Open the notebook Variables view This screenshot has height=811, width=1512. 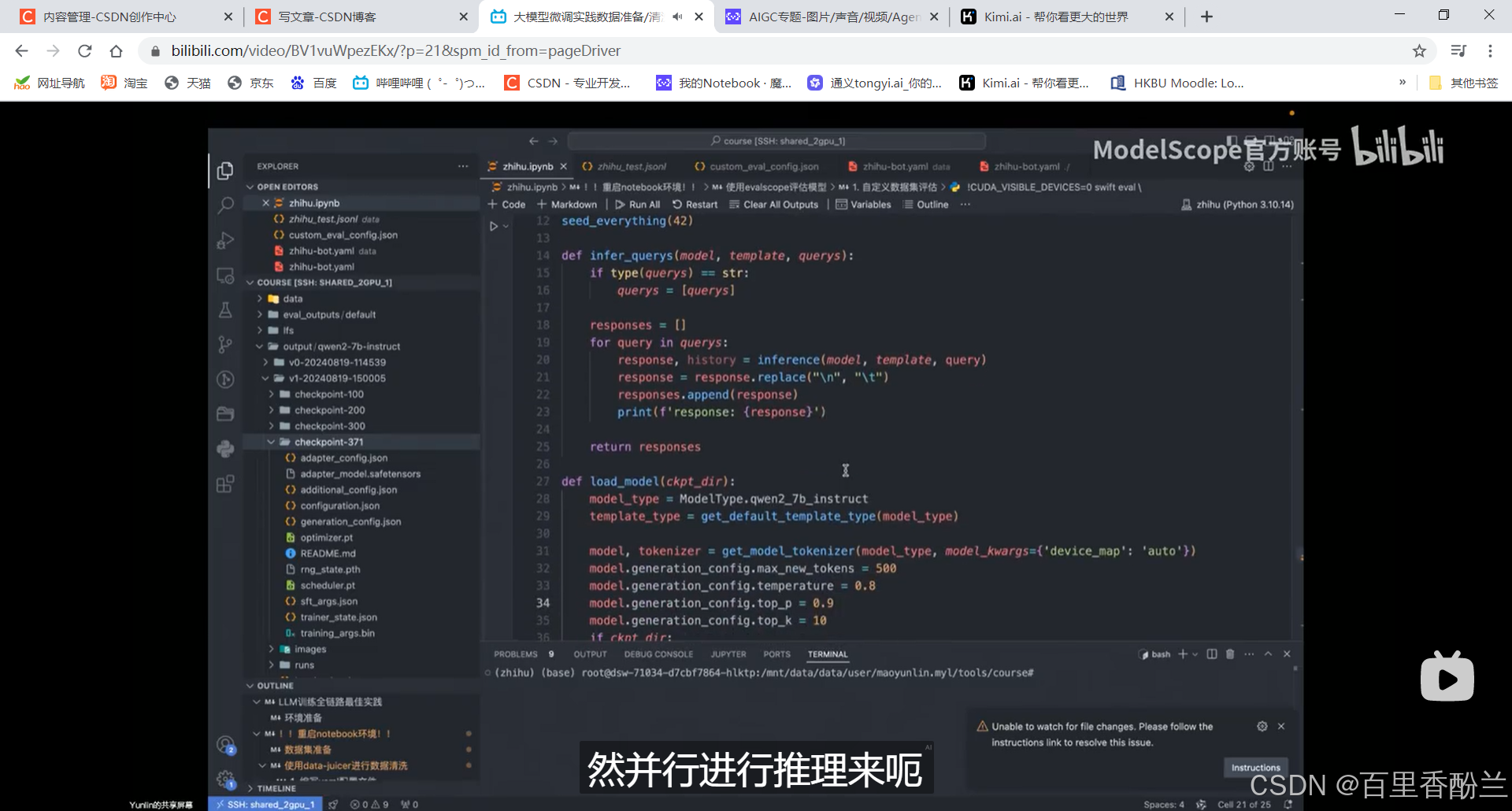click(x=863, y=205)
